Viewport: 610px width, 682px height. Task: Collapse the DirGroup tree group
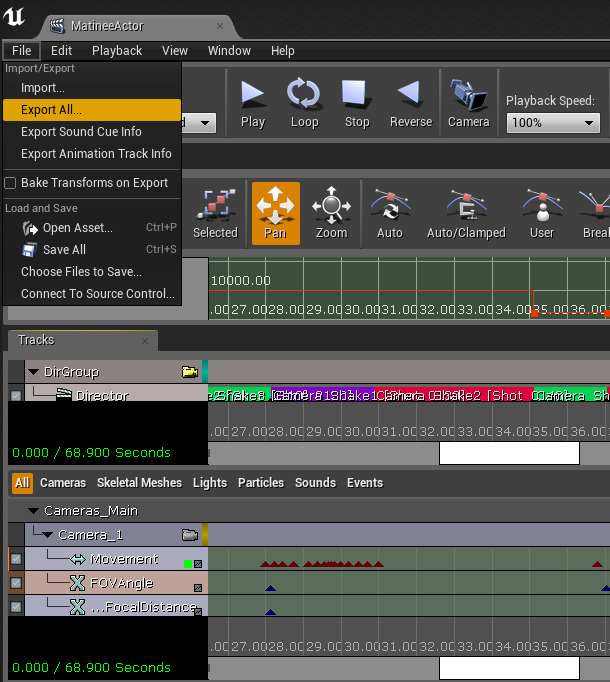pos(33,372)
